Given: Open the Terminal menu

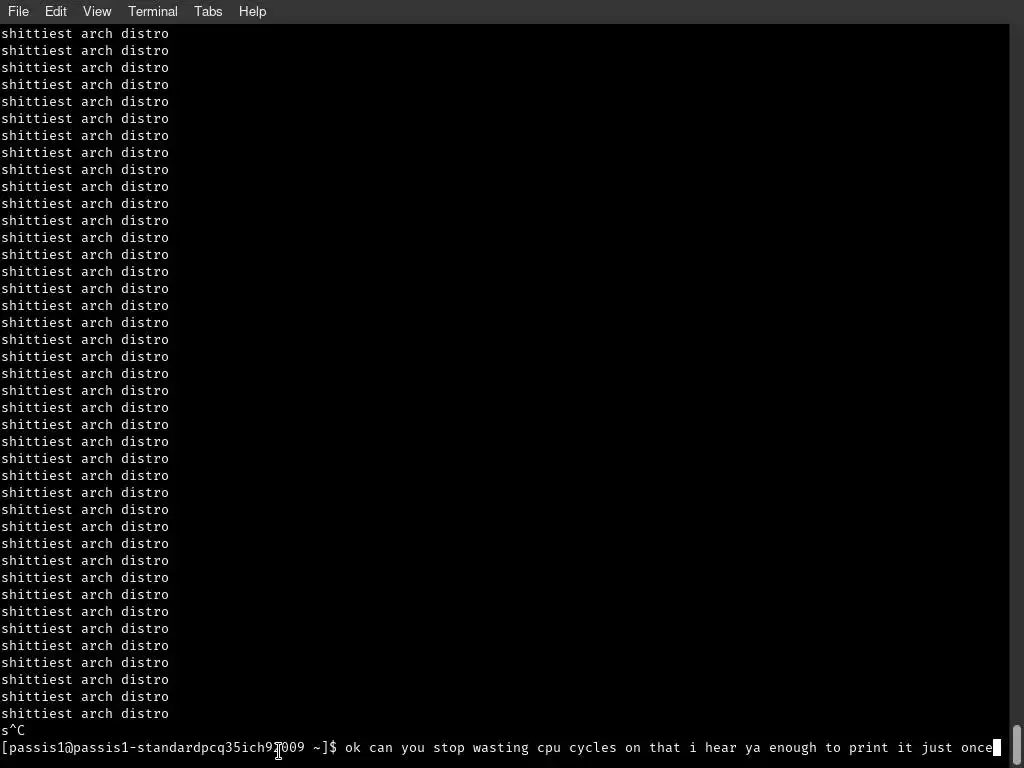Looking at the screenshot, I should (153, 11).
